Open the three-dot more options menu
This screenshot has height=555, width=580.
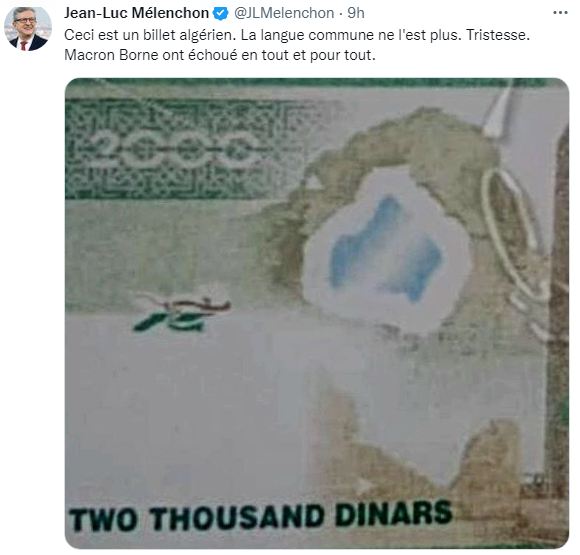tap(560, 13)
